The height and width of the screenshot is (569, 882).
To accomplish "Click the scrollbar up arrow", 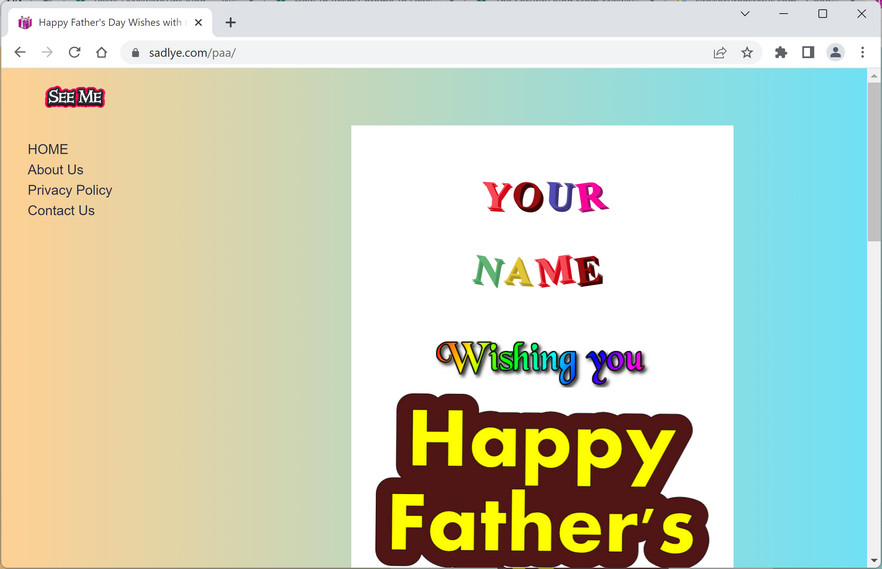I will [874, 75].
